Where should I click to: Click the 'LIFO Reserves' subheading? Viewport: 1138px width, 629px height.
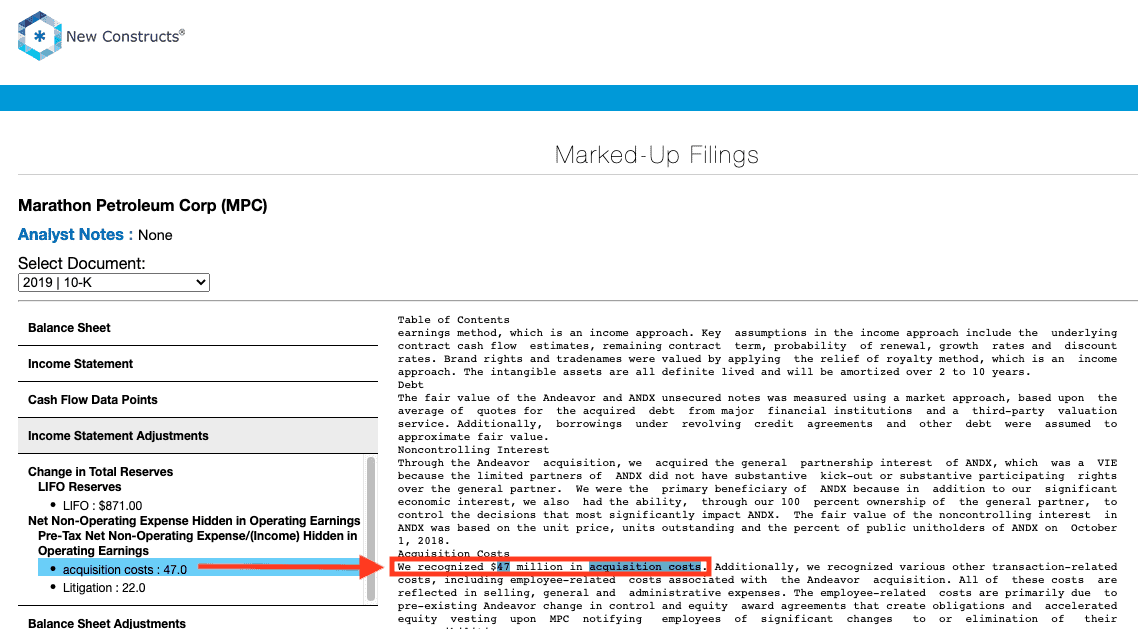click(80, 487)
